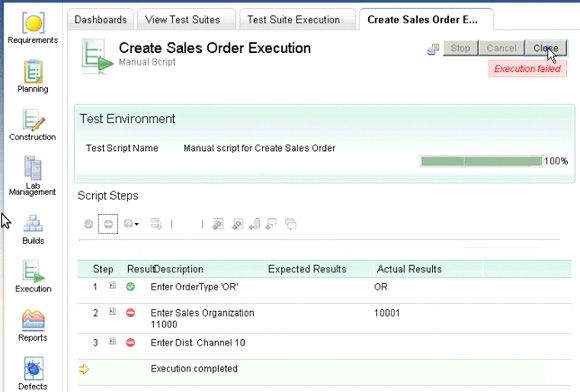
Task: Switch to the View Test Suites tab
Action: [183, 20]
